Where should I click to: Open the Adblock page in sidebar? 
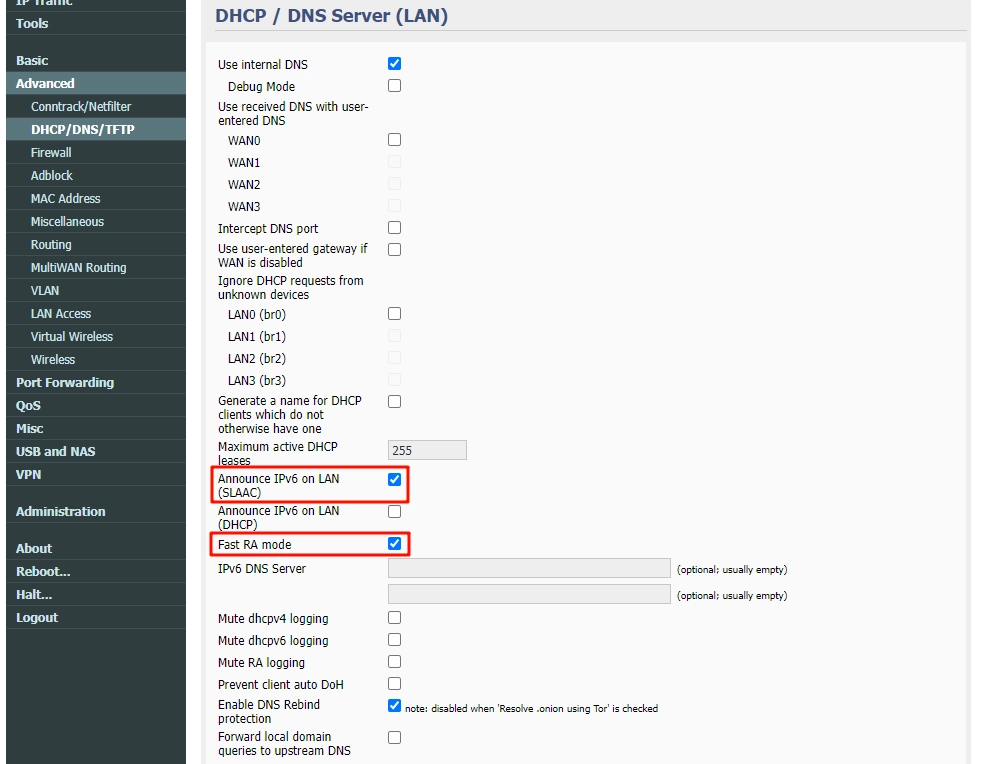[52, 176]
